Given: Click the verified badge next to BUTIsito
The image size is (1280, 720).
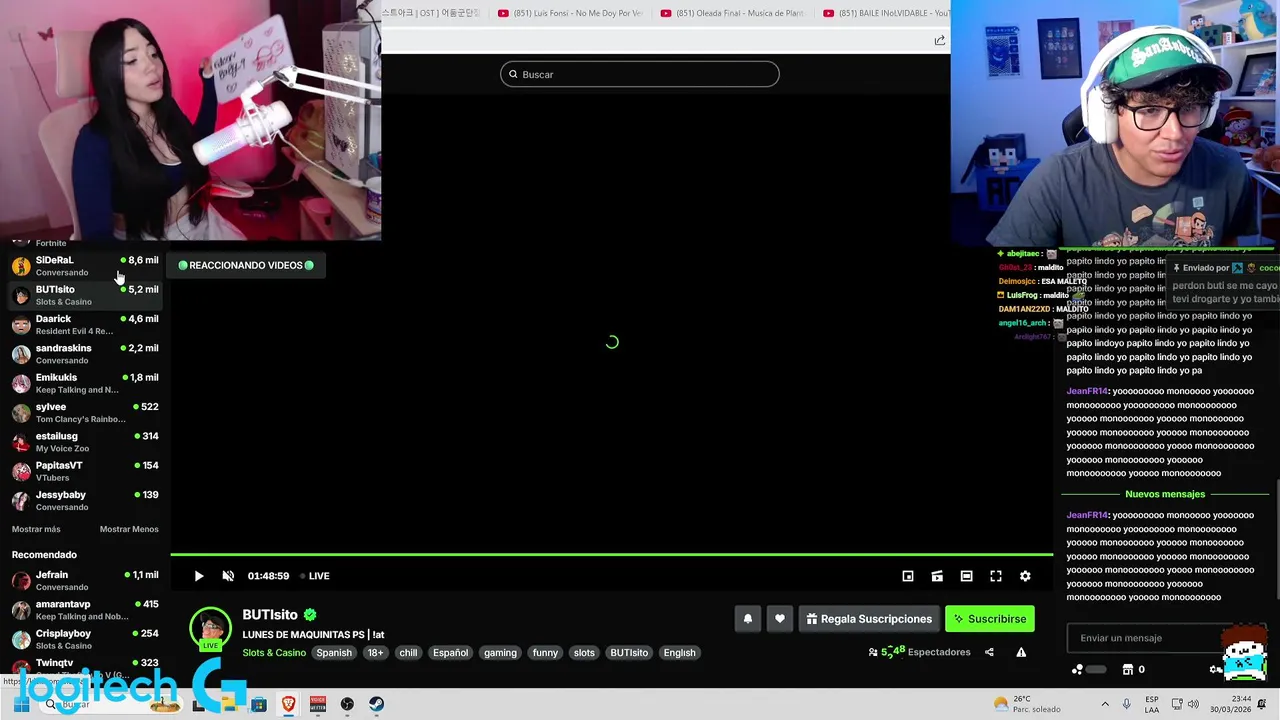Looking at the screenshot, I should click(x=310, y=615).
